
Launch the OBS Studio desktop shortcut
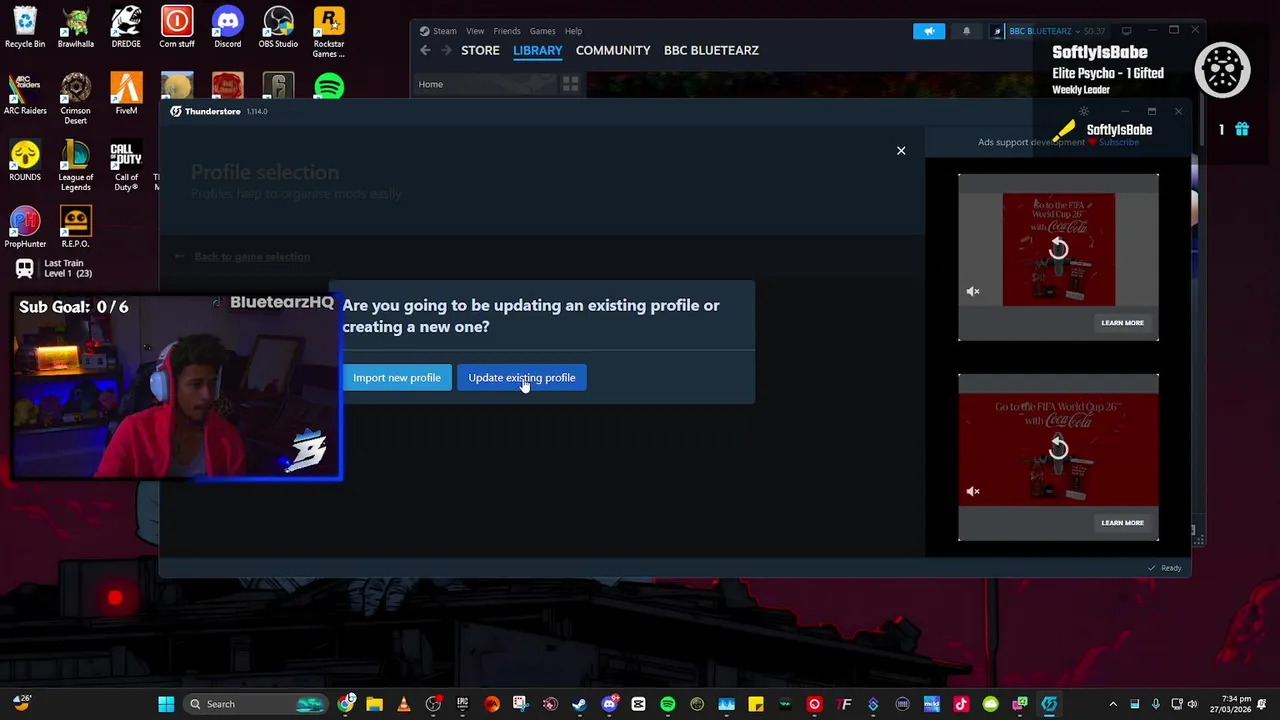pos(278,28)
